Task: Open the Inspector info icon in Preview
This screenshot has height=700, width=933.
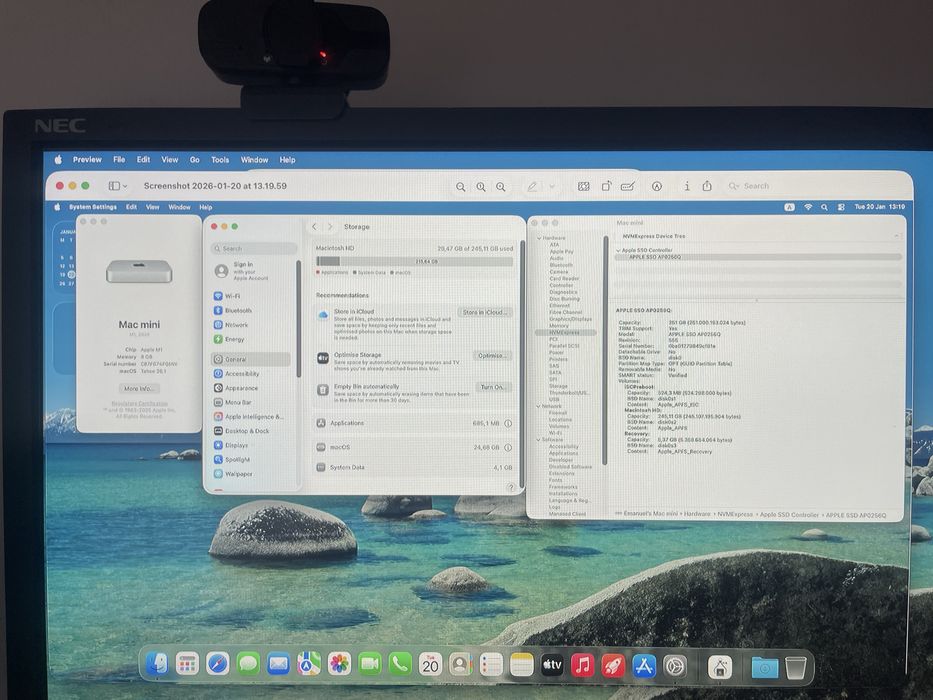Action: 687,186
